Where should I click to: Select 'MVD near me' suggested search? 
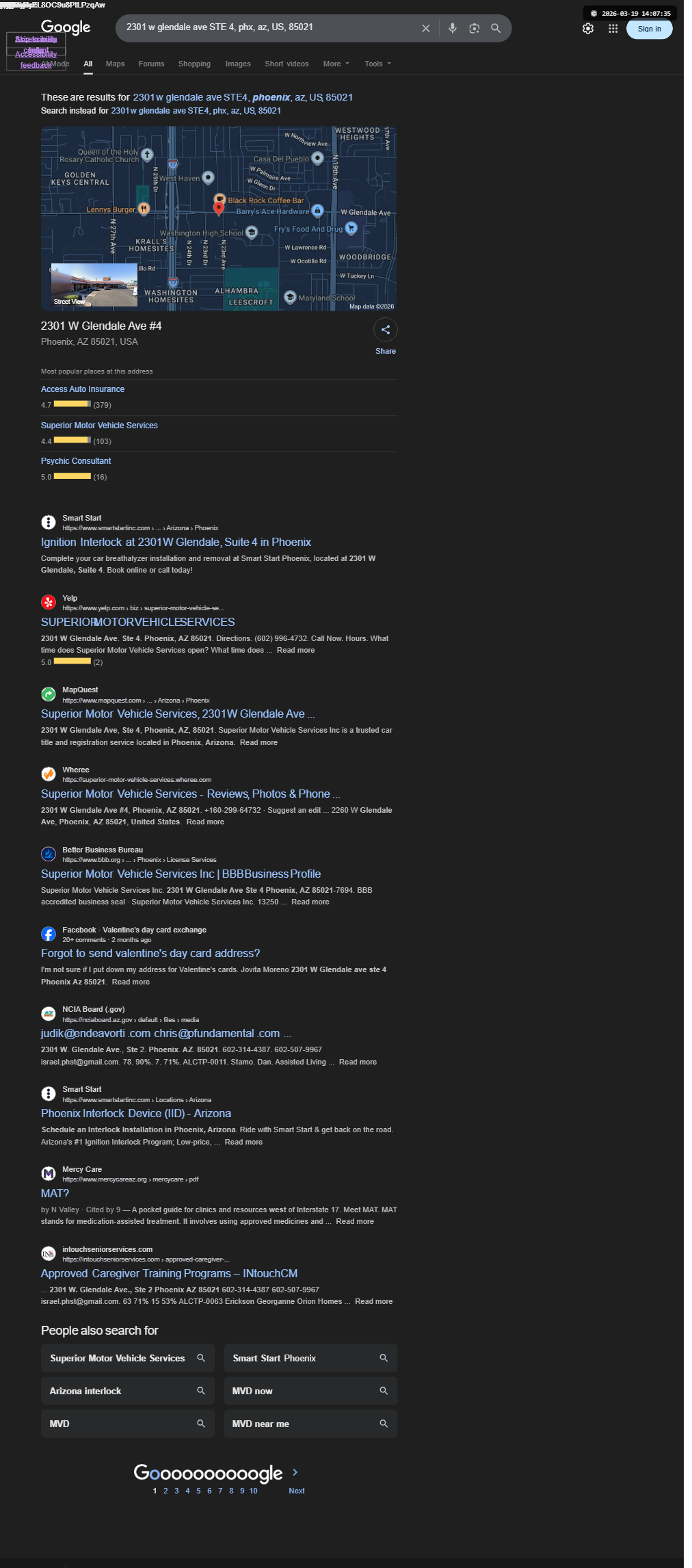coord(310,1424)
